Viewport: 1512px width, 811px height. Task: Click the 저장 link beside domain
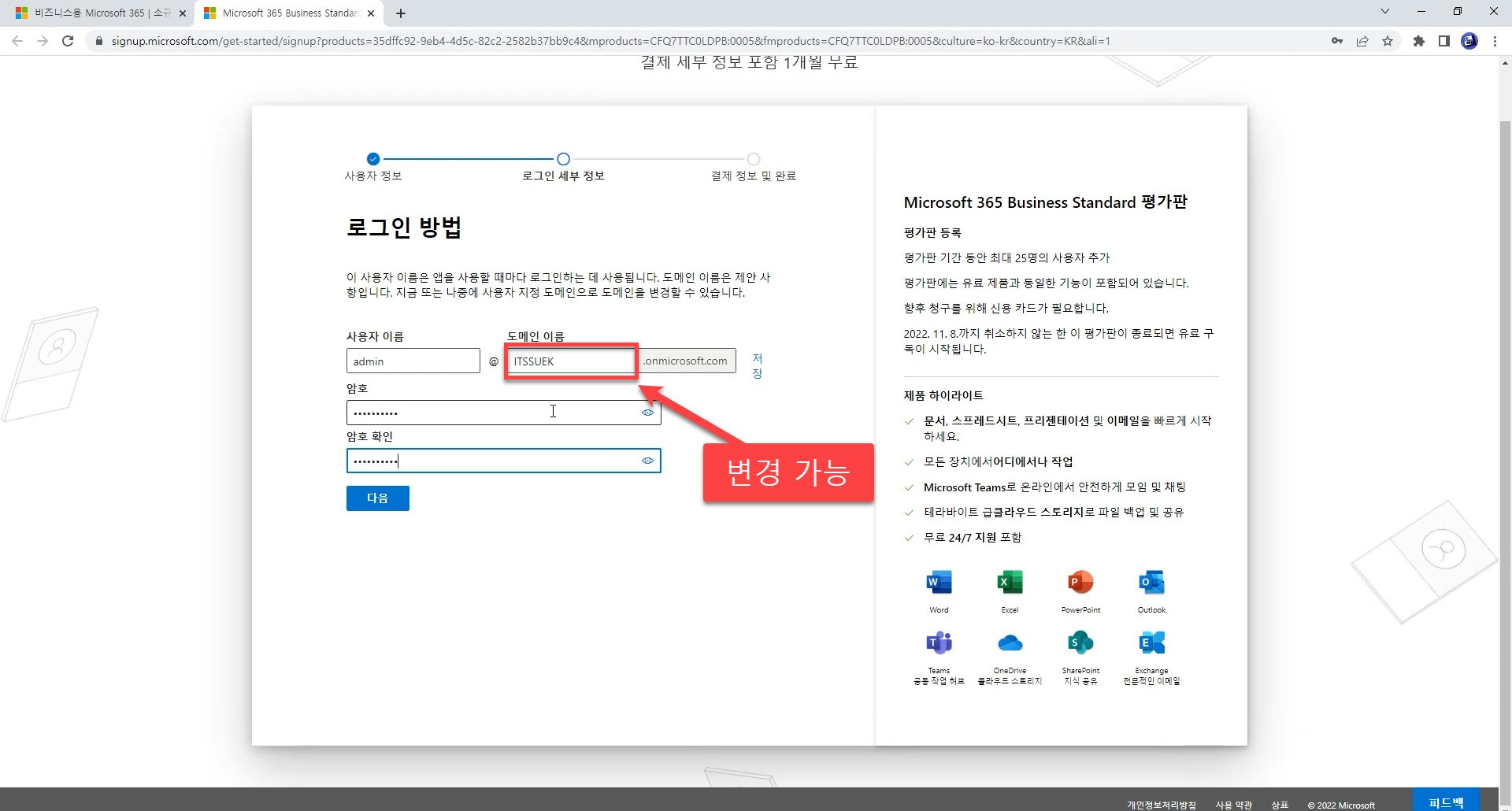coord(758,366)
